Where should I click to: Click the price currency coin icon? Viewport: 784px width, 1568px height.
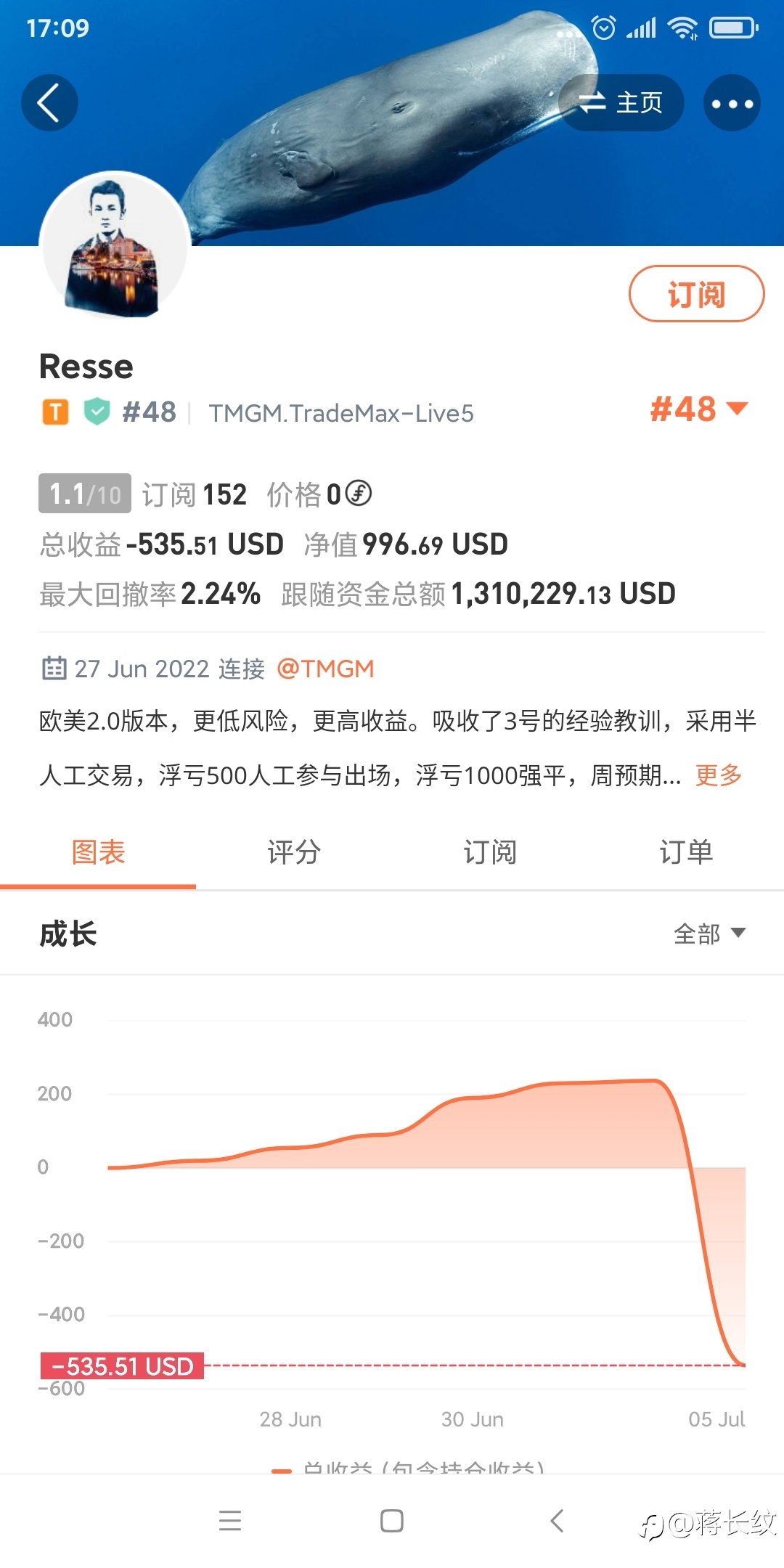[x=358, y=494]
